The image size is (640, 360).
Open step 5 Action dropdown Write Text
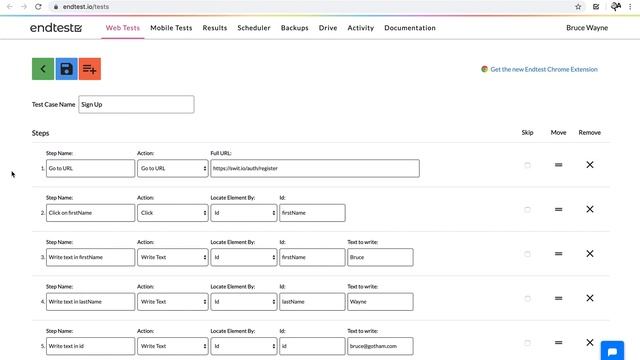coord(173,346)
